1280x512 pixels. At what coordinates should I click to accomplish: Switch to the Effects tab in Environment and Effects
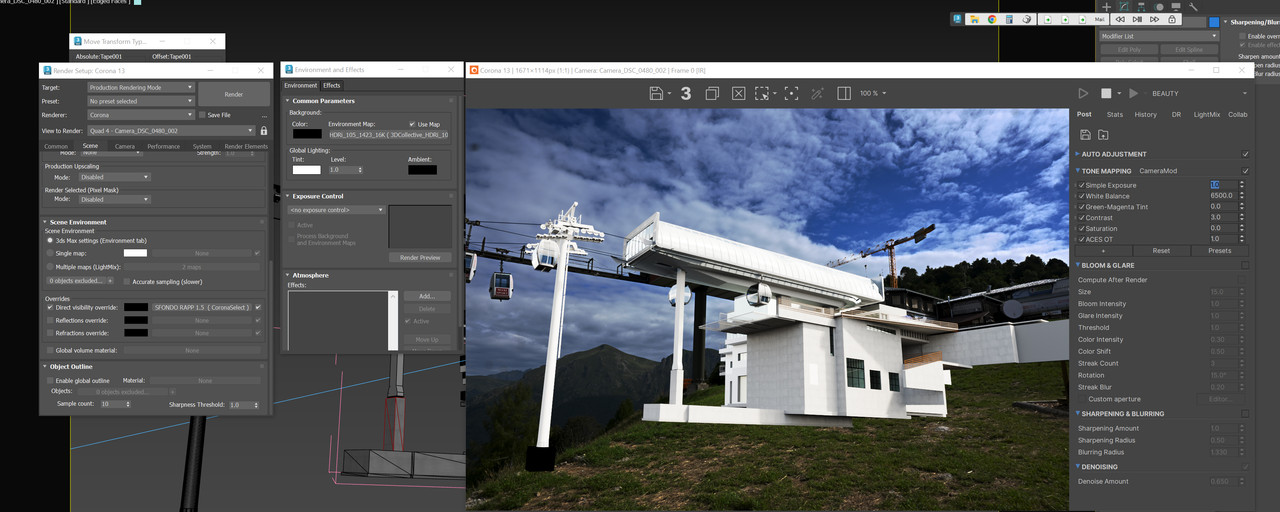coord(331,85)
